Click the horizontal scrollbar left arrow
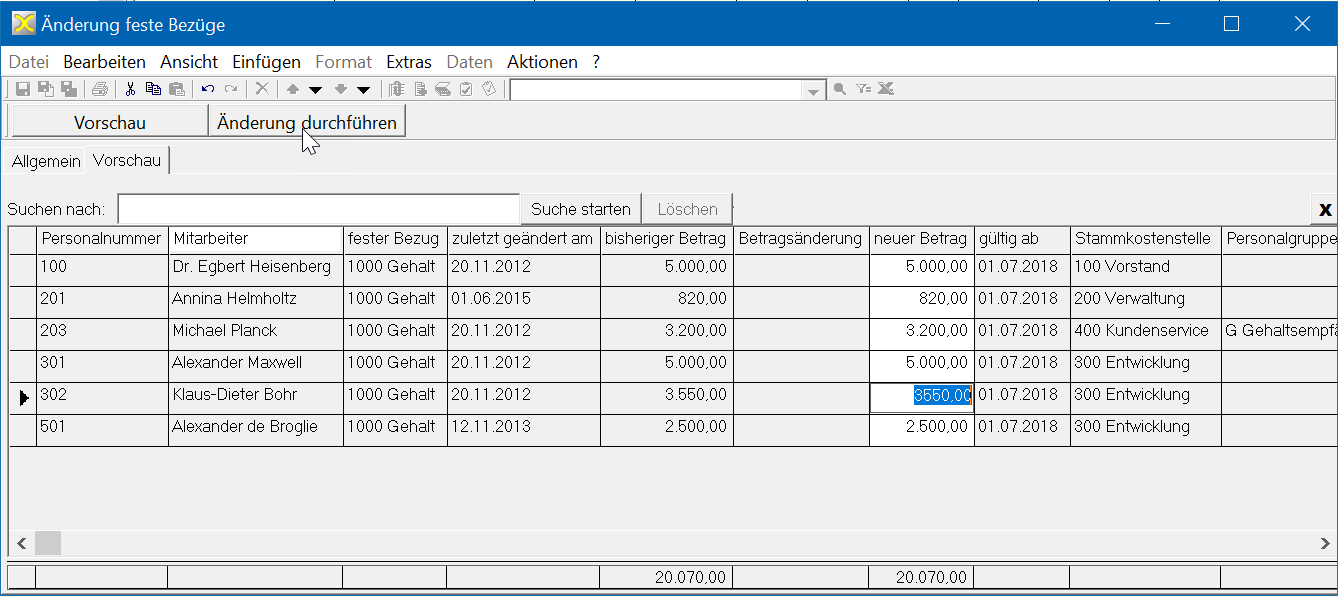 22,543
